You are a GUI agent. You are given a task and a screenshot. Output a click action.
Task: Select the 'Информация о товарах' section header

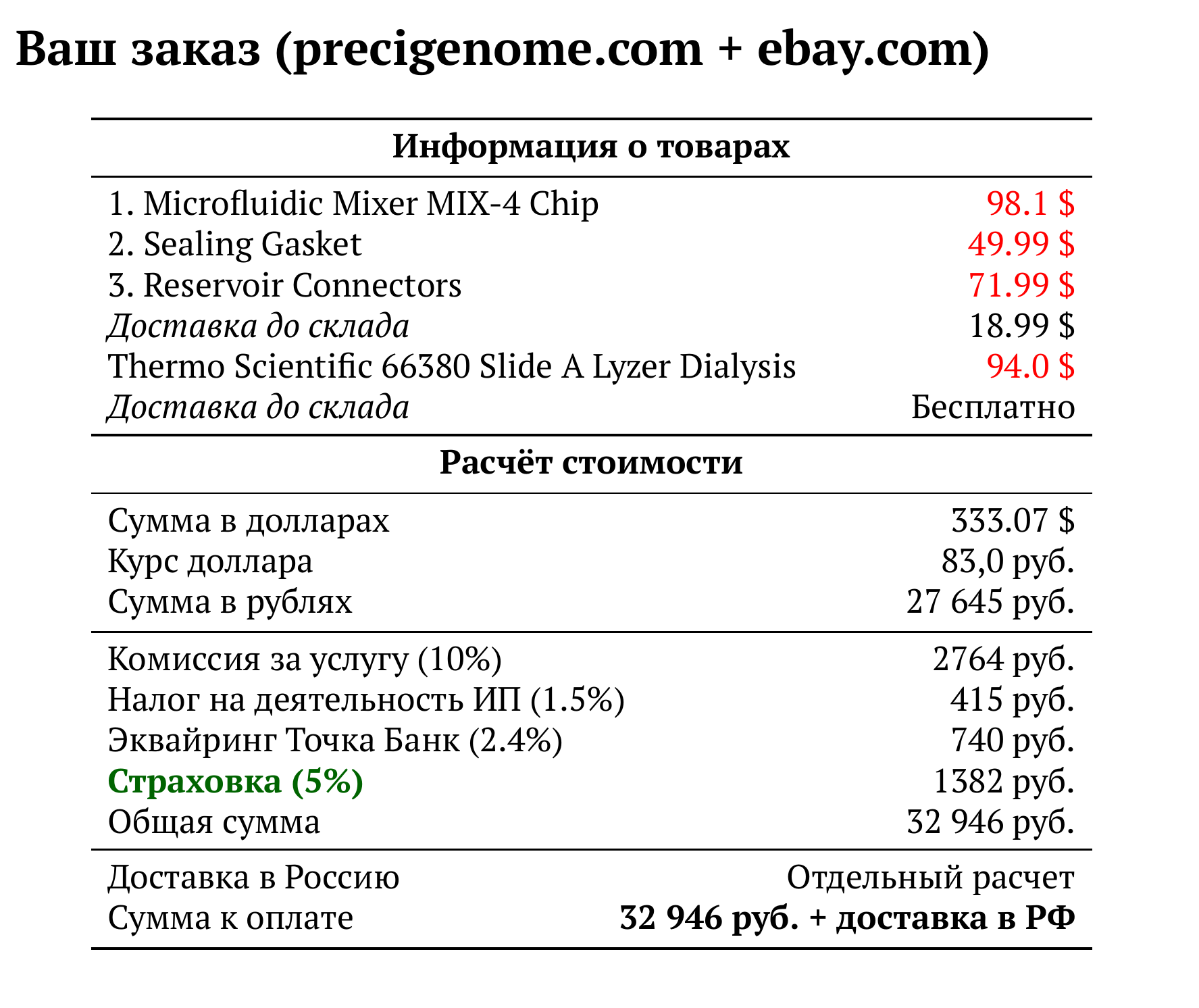[x=591, y=146]
